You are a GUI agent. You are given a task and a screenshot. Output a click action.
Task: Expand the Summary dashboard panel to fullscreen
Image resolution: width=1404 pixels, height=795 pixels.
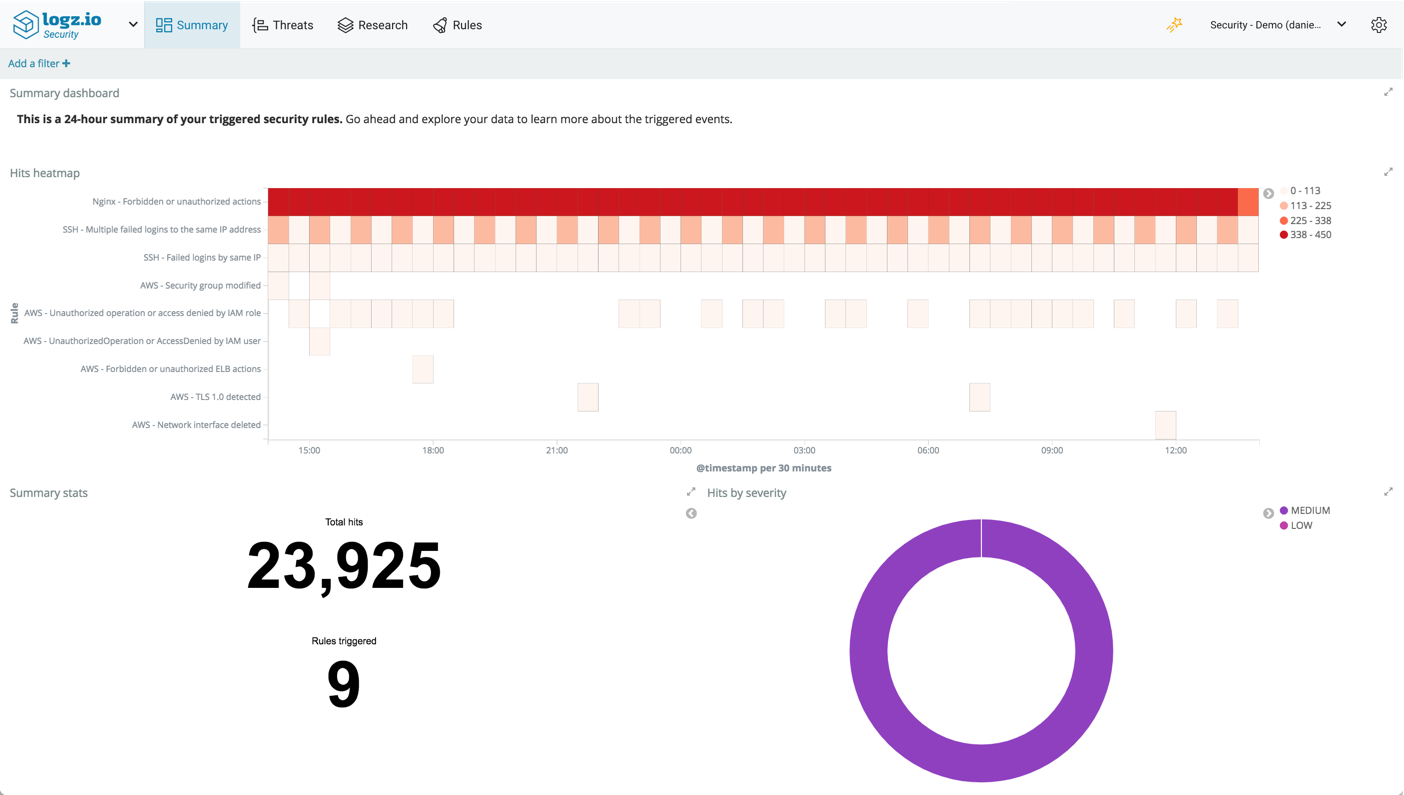pyautogui.click(x=1388, y=92)
